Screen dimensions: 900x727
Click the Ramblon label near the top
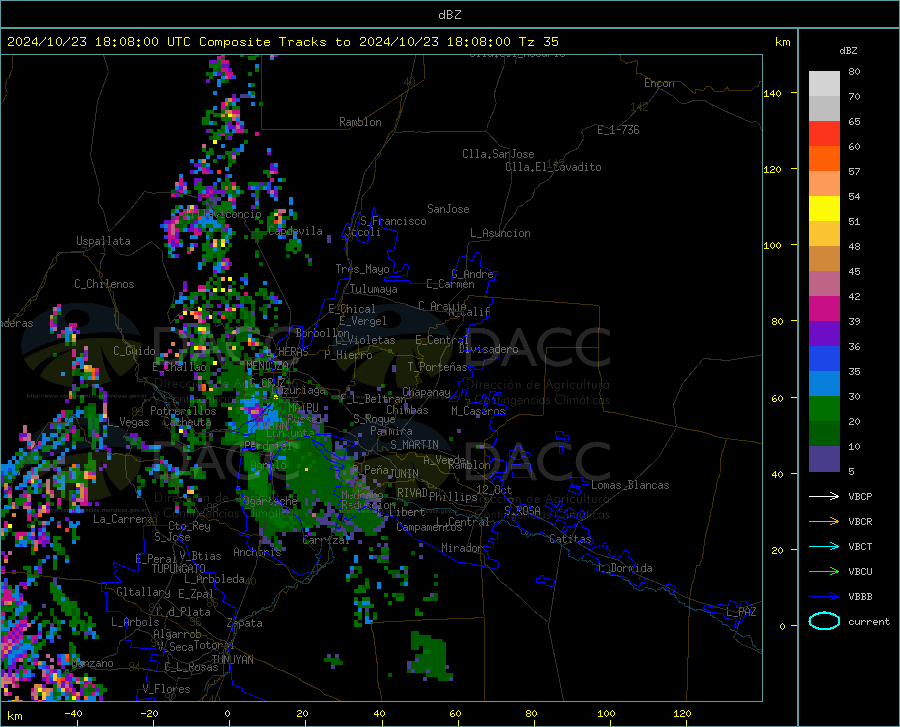360,122
